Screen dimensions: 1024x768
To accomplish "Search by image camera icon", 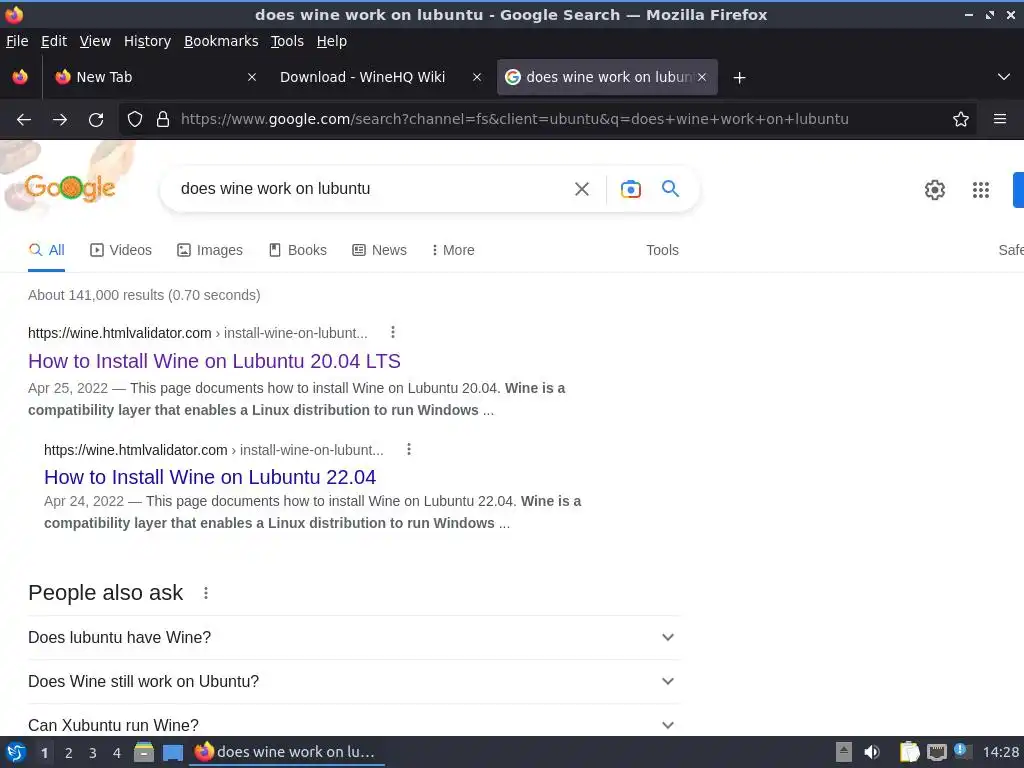I will point(630,189).
